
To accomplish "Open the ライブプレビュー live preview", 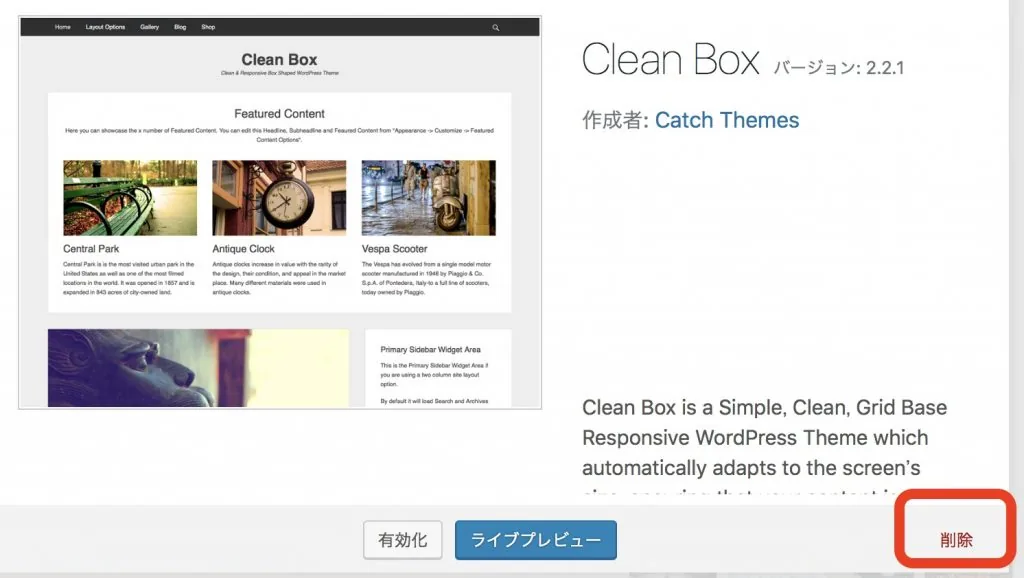I will click(536, 539).
